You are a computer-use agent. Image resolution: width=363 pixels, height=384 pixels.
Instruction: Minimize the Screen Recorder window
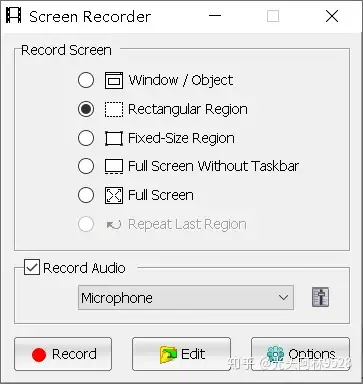(215, 16)
